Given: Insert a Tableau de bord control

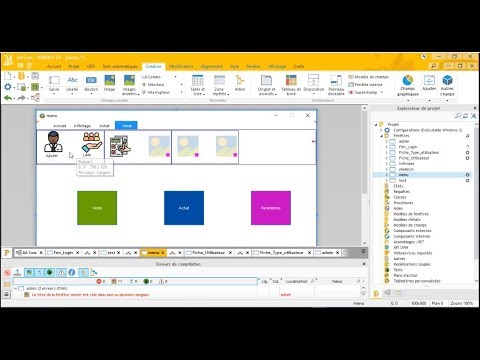Looking at the screenshot, I should click(x=291, y=85).
